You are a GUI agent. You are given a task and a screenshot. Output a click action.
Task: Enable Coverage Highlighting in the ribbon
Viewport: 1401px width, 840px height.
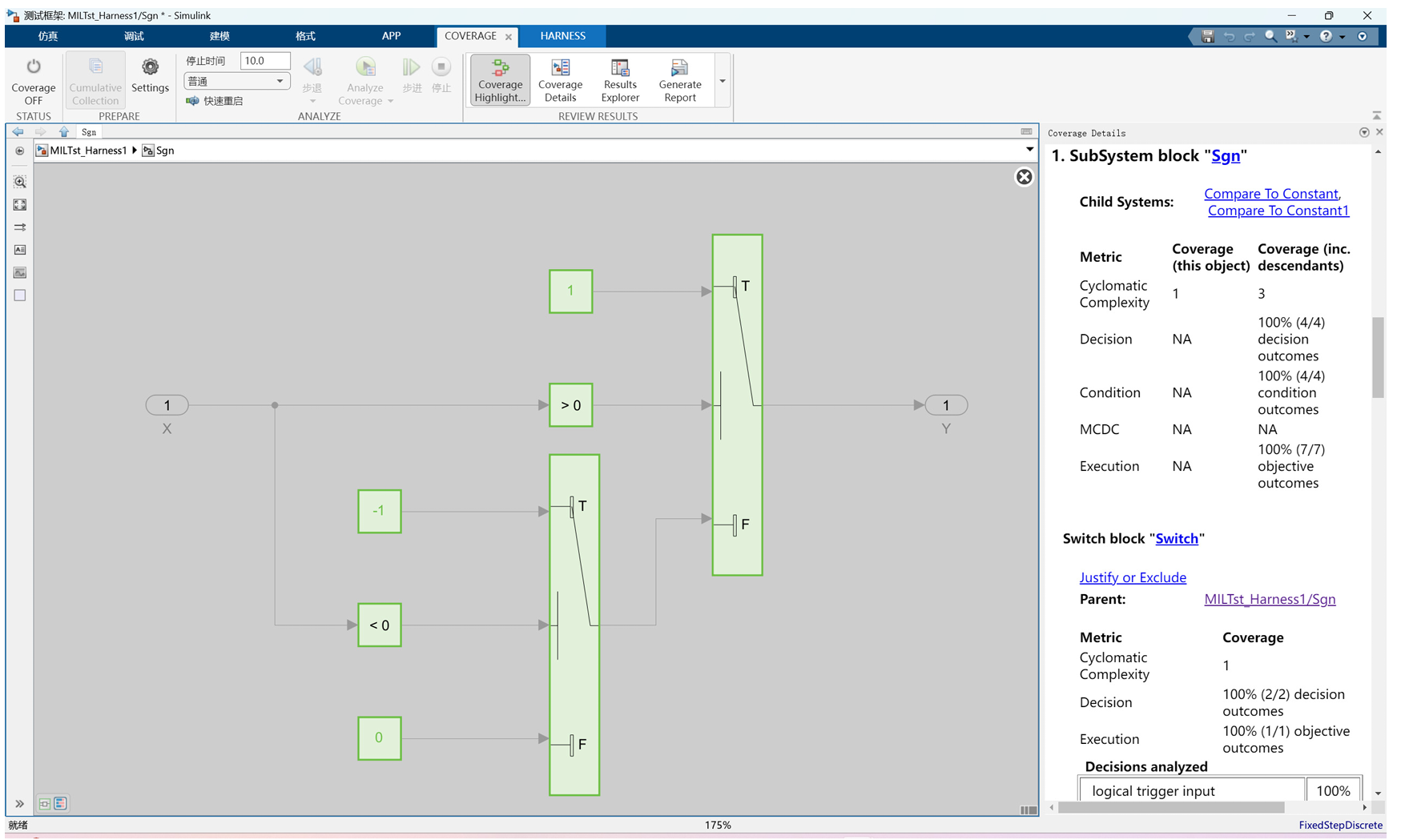click(x=499, y=79)
